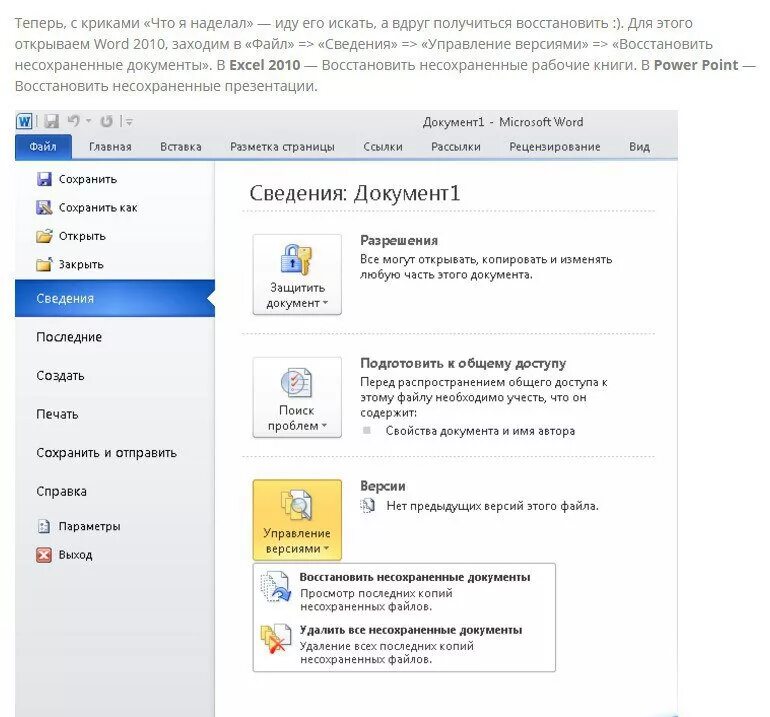Select the highlighted Сведения menu item
The height and width of the screenshot is (717, 770).
[115, 299]
